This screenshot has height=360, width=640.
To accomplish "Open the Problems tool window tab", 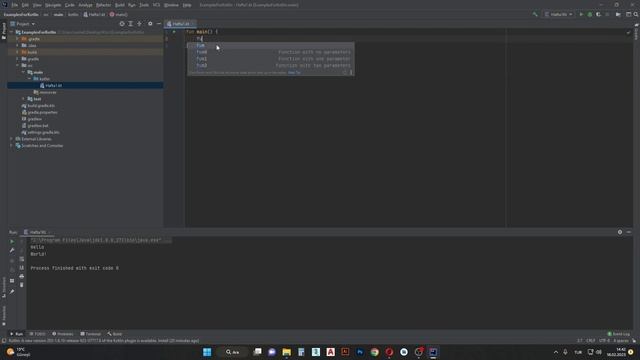I will point(62,334).
